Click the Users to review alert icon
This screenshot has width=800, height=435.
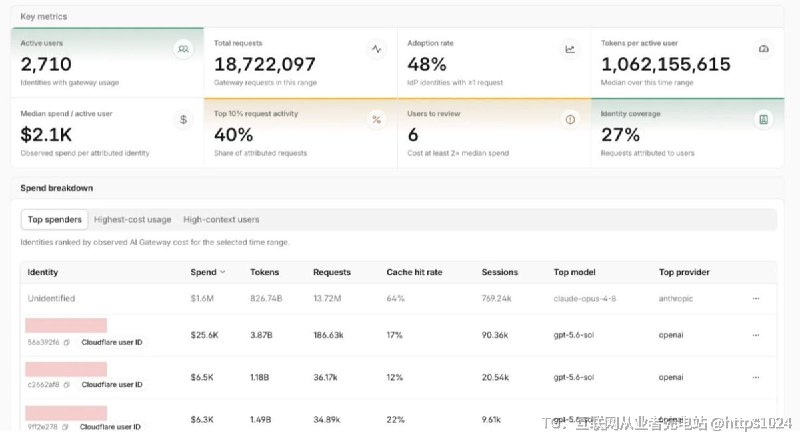coord(570,120)
